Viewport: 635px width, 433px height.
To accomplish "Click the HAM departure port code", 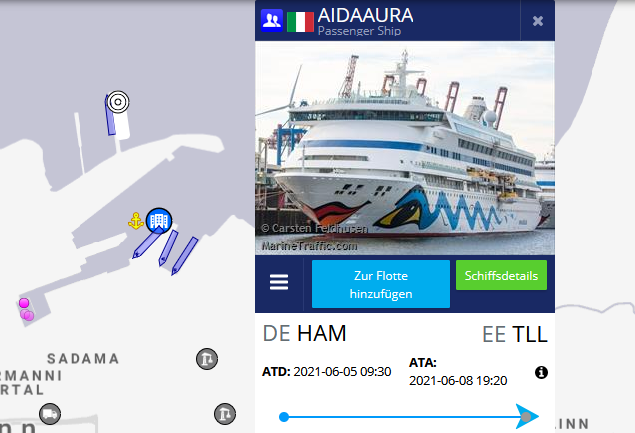I will (x=322, y=334).
